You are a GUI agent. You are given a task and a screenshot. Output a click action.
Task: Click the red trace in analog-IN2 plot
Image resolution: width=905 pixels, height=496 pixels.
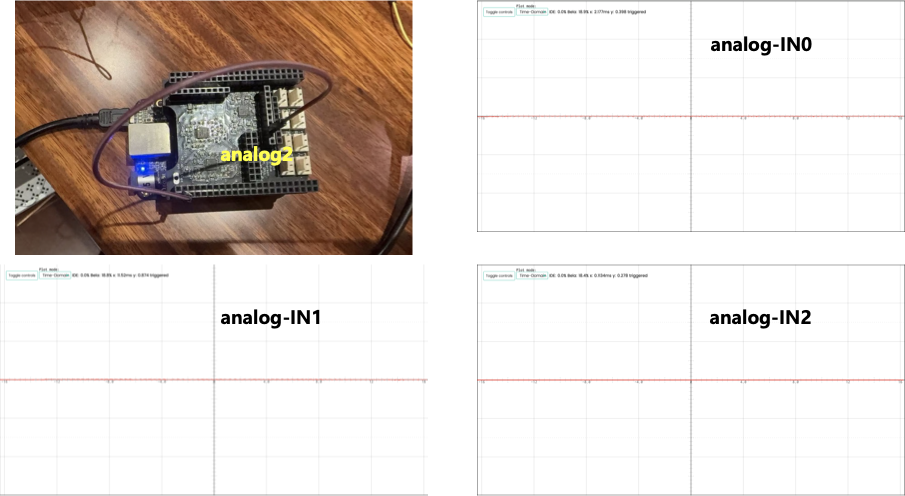pos(600,381)
